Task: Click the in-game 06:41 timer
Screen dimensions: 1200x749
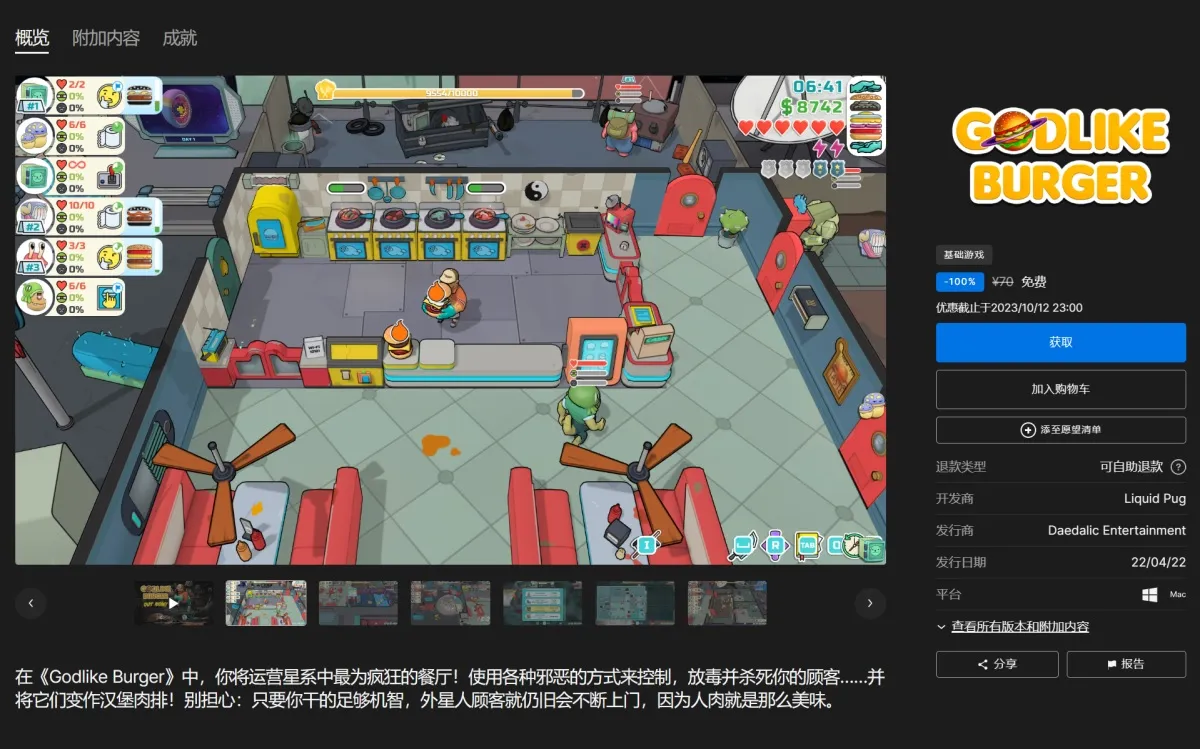Action: pyautogui.click(x=818, y=86)
